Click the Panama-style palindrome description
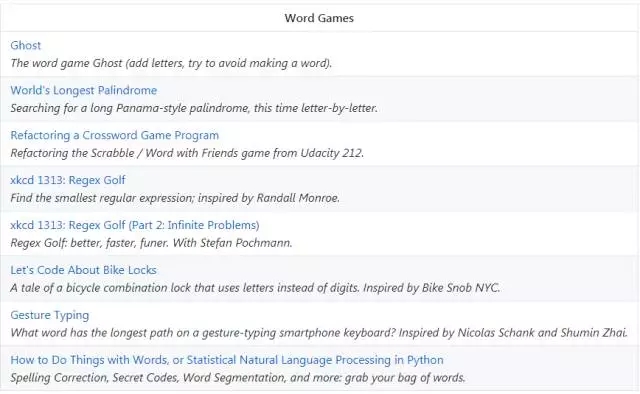 pyautogui.click(x=194, y=108)
